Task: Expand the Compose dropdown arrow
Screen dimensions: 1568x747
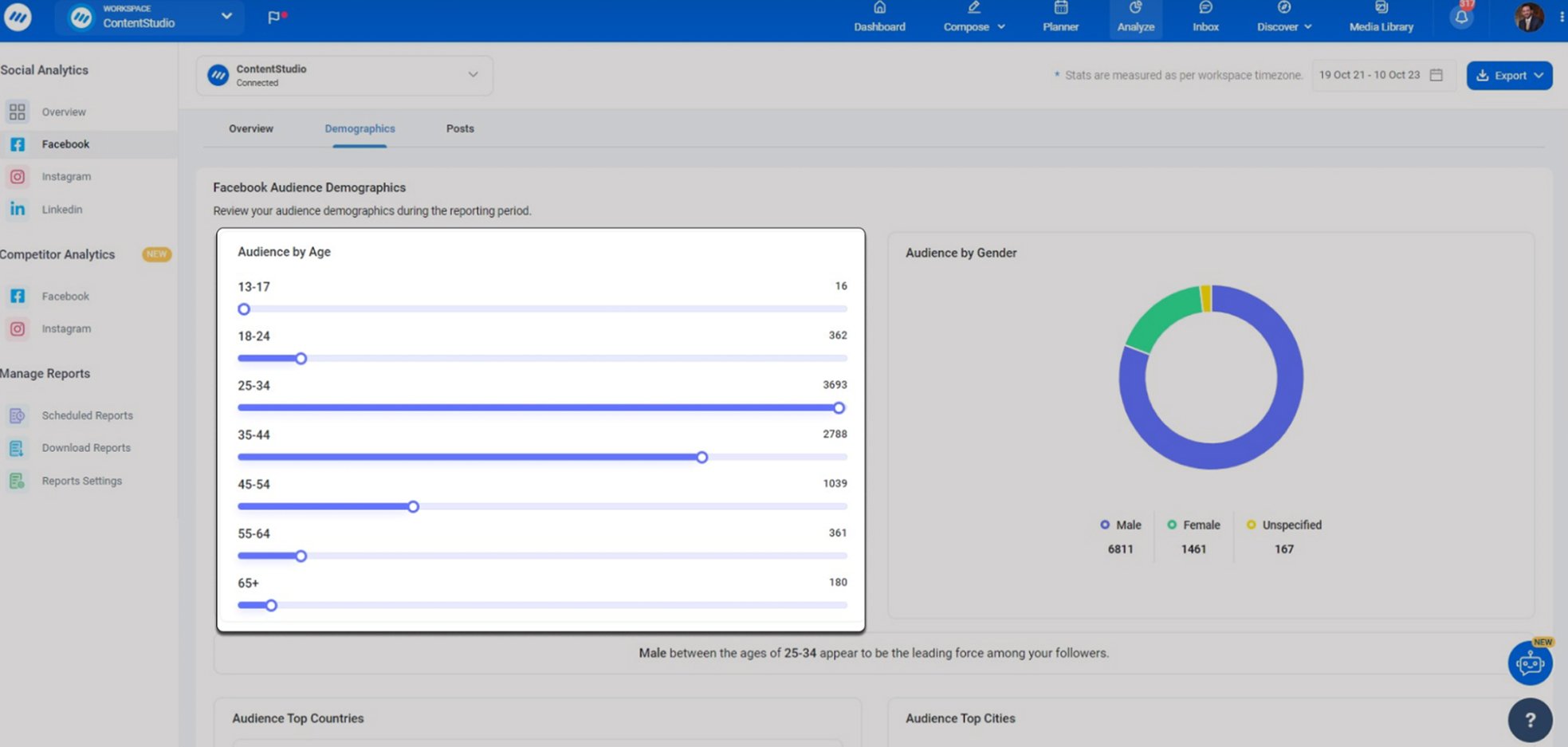Action: [1001, 26]
